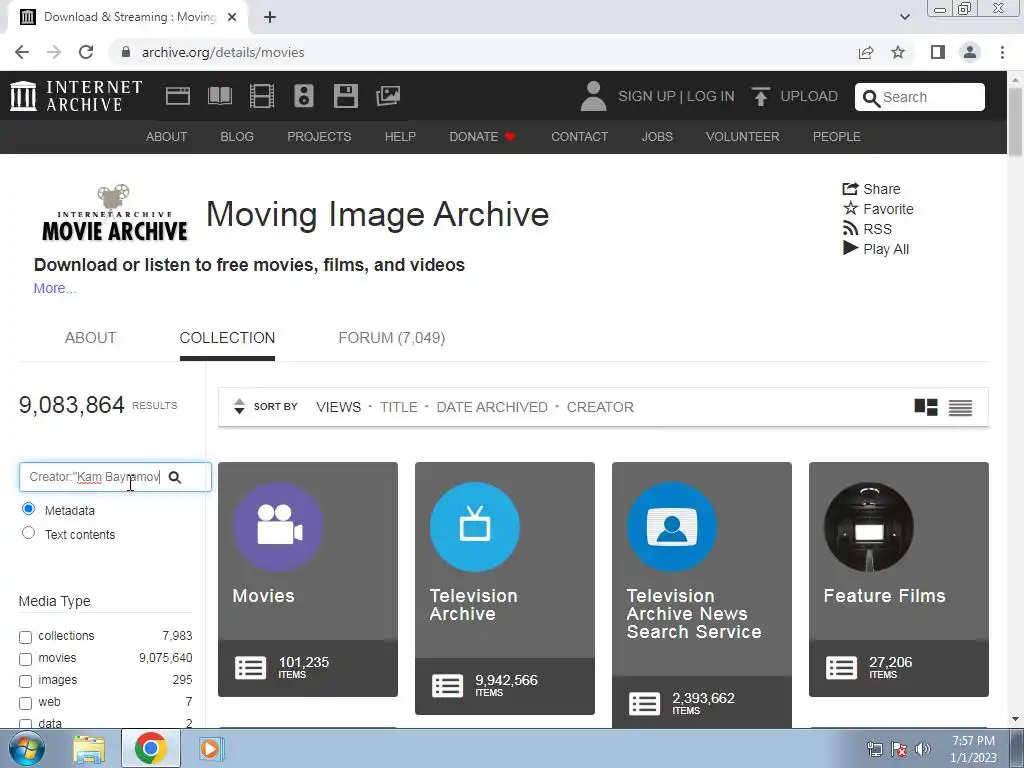This screenshot has width=1024, height=768.
Task: Open the Images icon in the navbar
Action: coord(388,96)
